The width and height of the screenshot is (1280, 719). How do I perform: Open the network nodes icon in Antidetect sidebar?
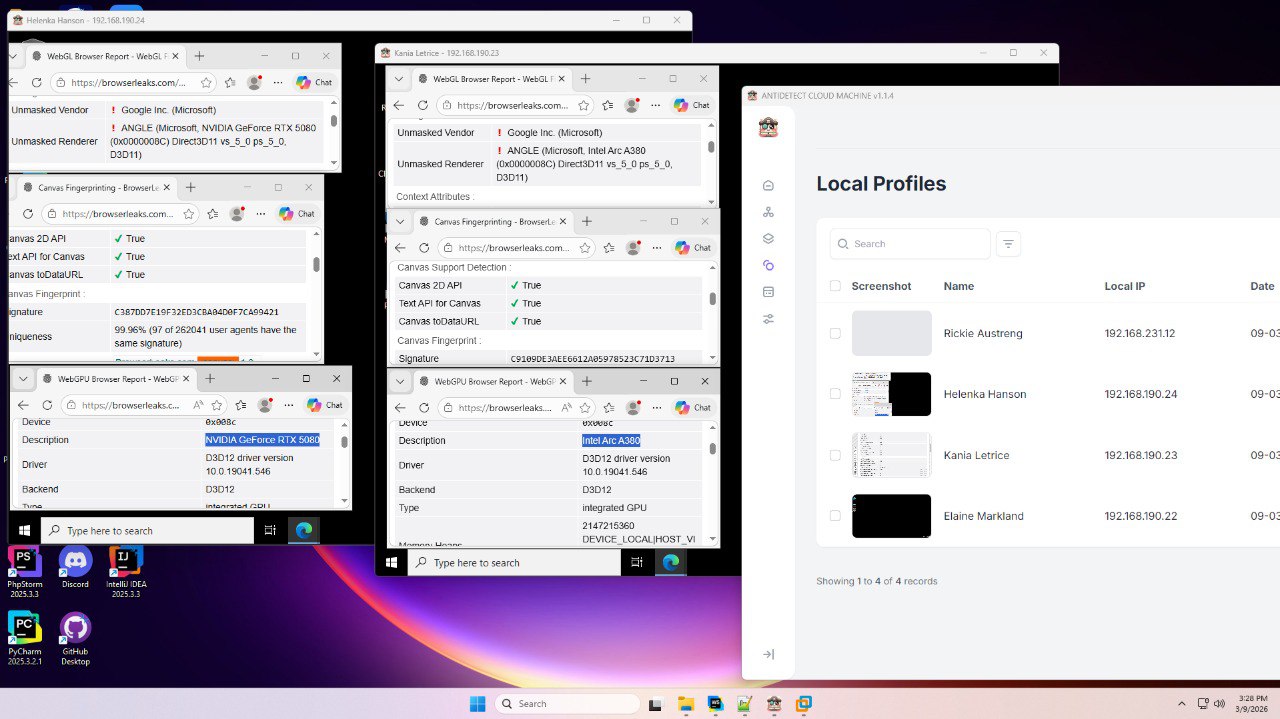tap(768, 212)
